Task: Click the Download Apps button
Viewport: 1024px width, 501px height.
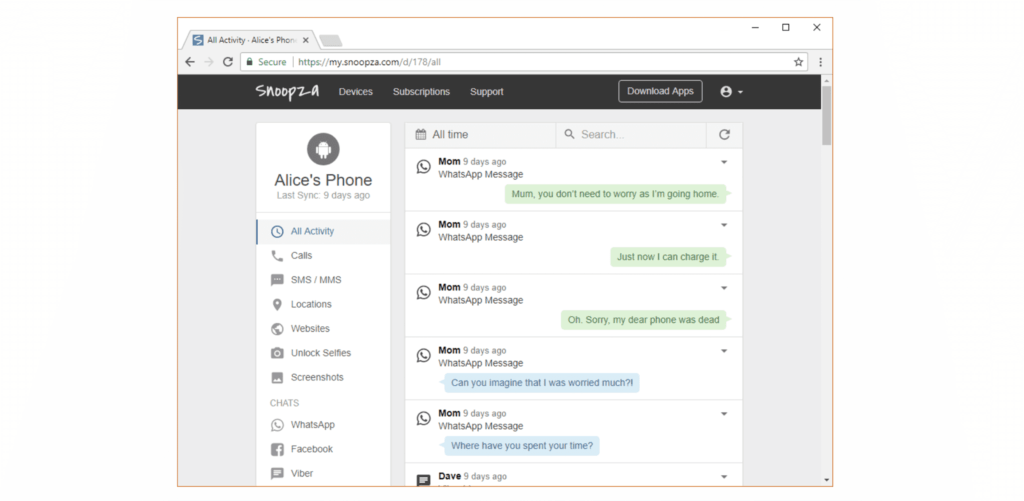Action: coord(660,91)
